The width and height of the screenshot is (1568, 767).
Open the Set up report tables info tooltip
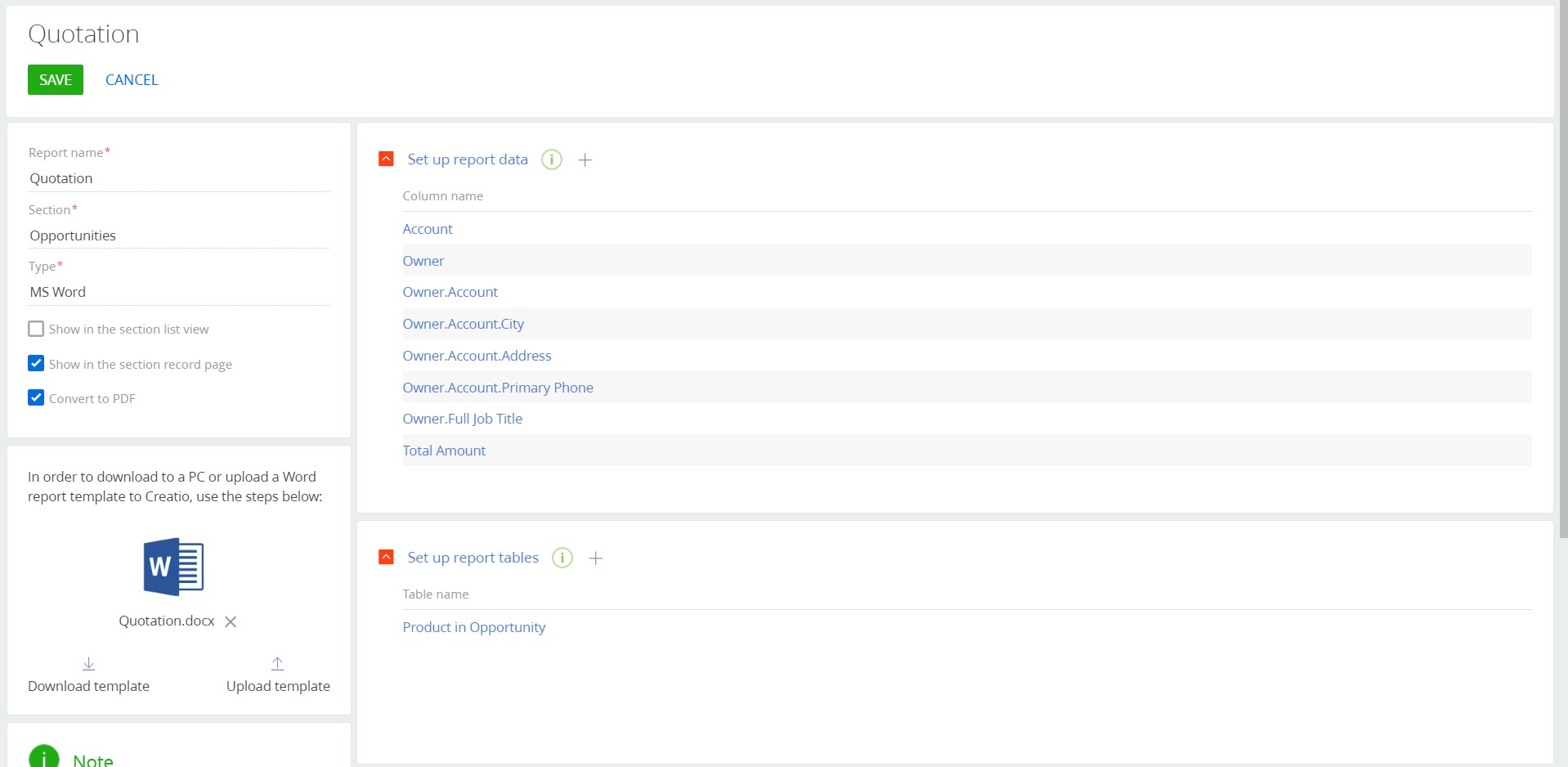pos(562,558)
